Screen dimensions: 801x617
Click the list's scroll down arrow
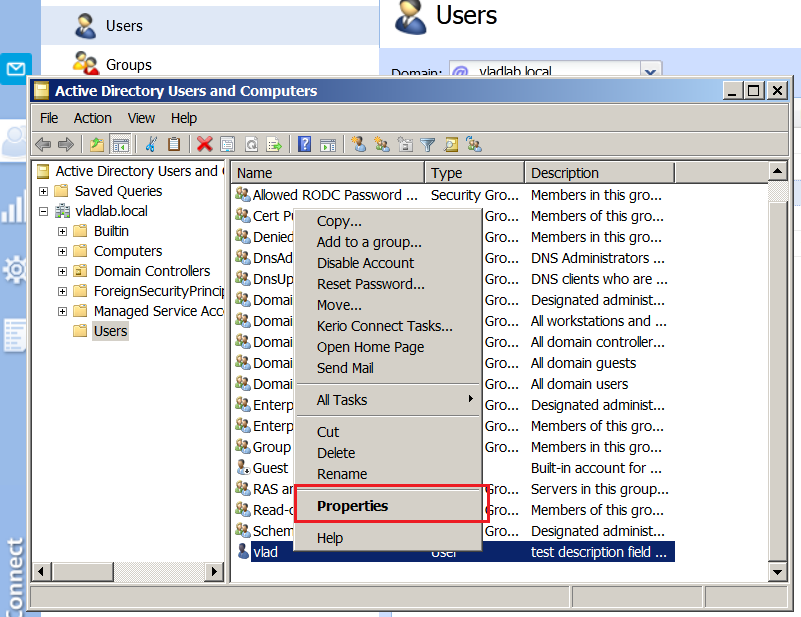point(778,572)
